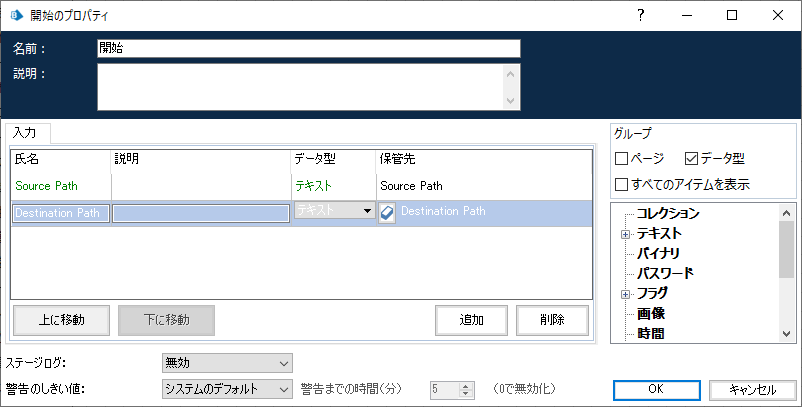Click the Blue Prism app icon in title bar
This screenshot has height=407, width=802.
(17, 15)
